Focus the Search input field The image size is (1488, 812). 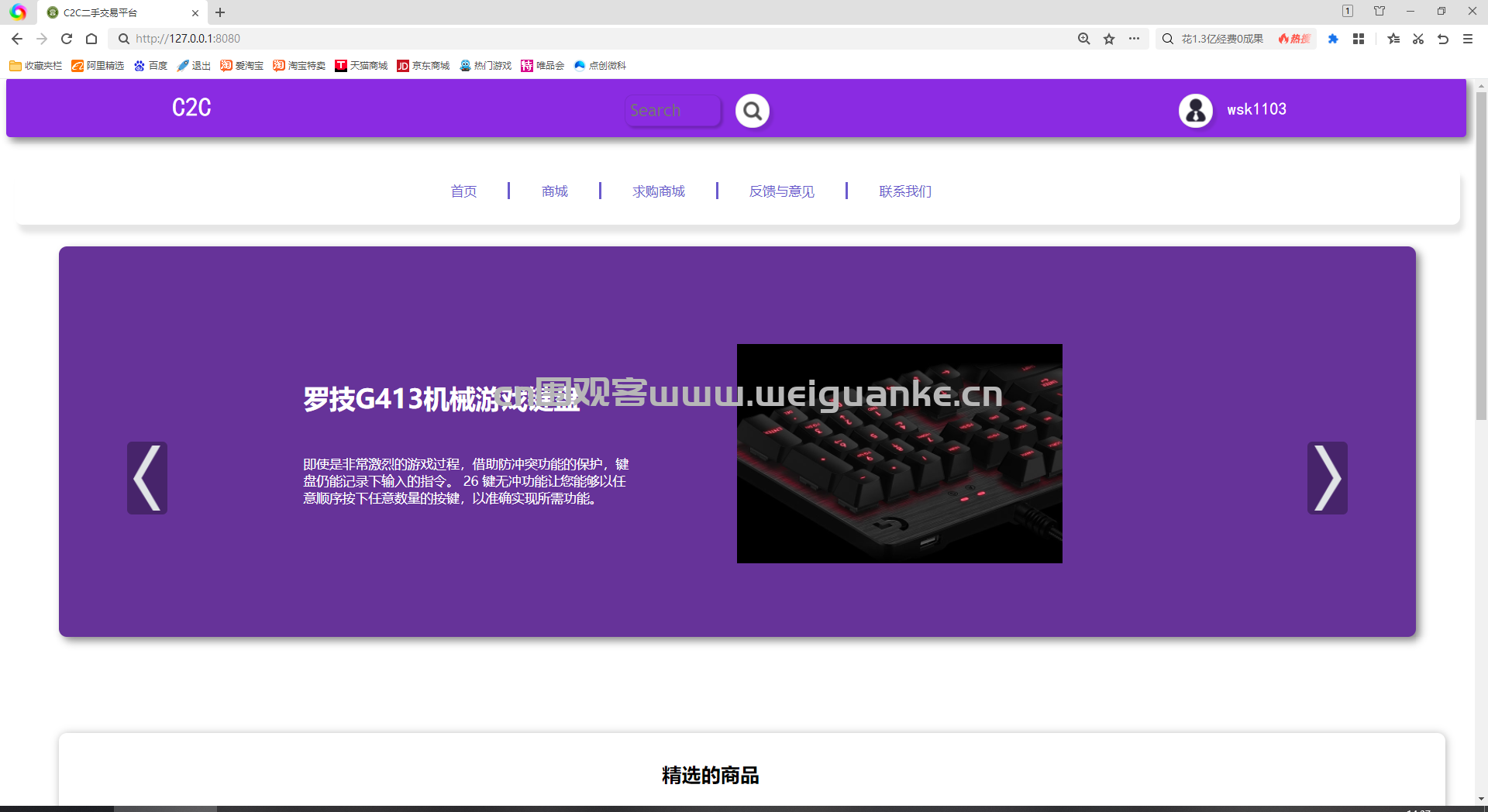pyautogui.click(x=673, y=111)
